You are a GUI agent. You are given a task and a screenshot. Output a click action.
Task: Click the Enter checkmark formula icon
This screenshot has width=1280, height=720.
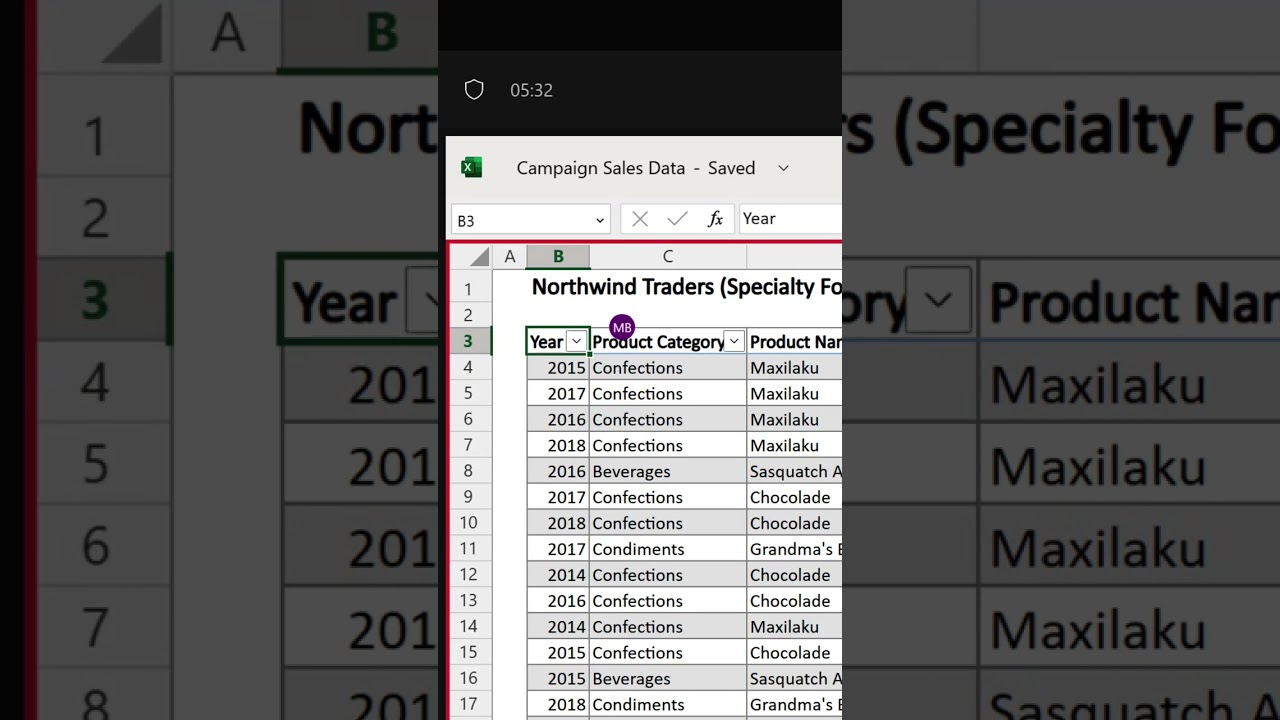click(x=677, y=219)
